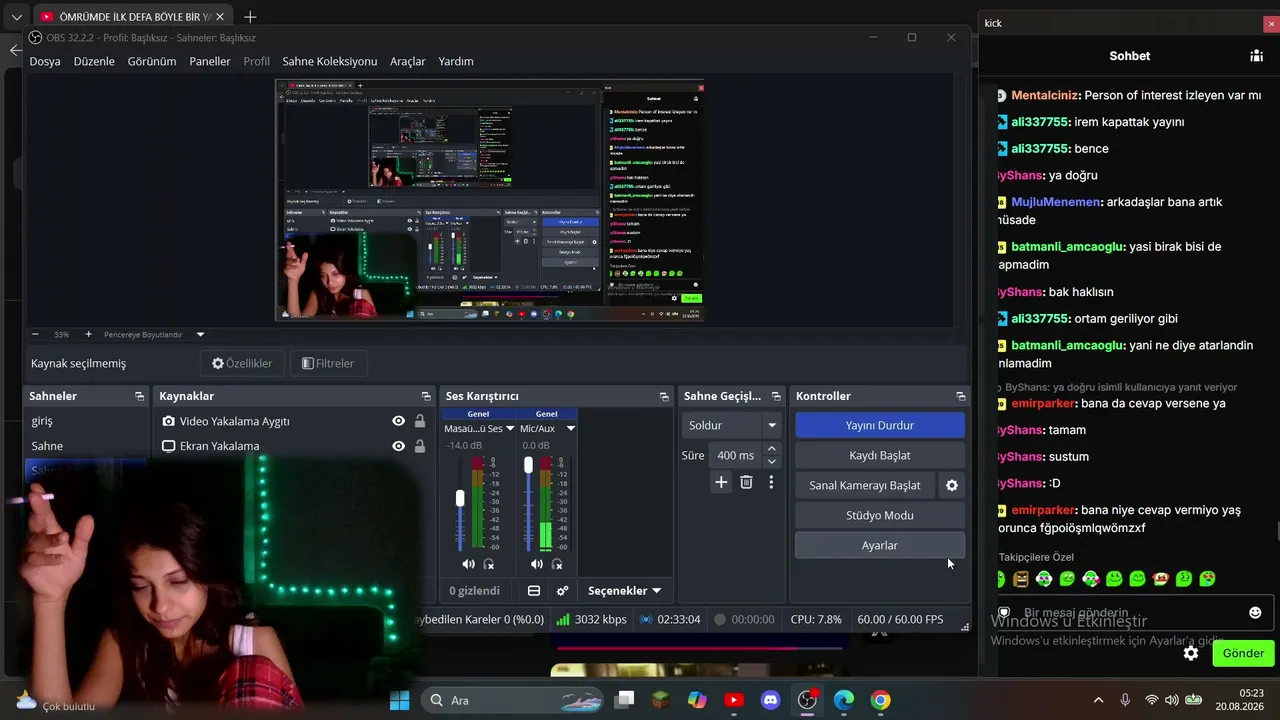This screenshot has height=720, width=1280.
Task: Lock the Video Yakalama Aygıtı source
Action: click(420, 421)
